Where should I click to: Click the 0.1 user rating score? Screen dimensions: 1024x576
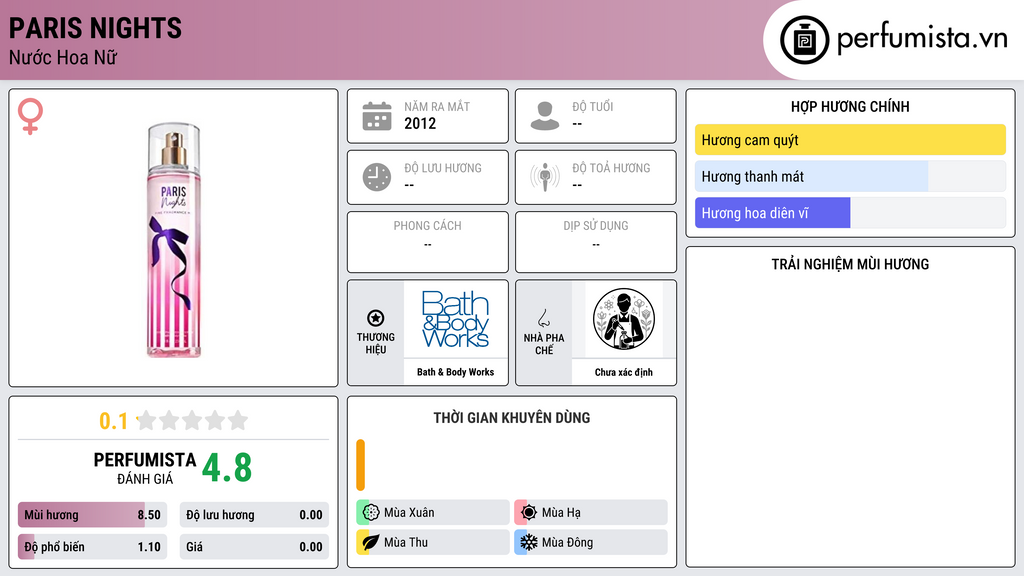(113, 421)
